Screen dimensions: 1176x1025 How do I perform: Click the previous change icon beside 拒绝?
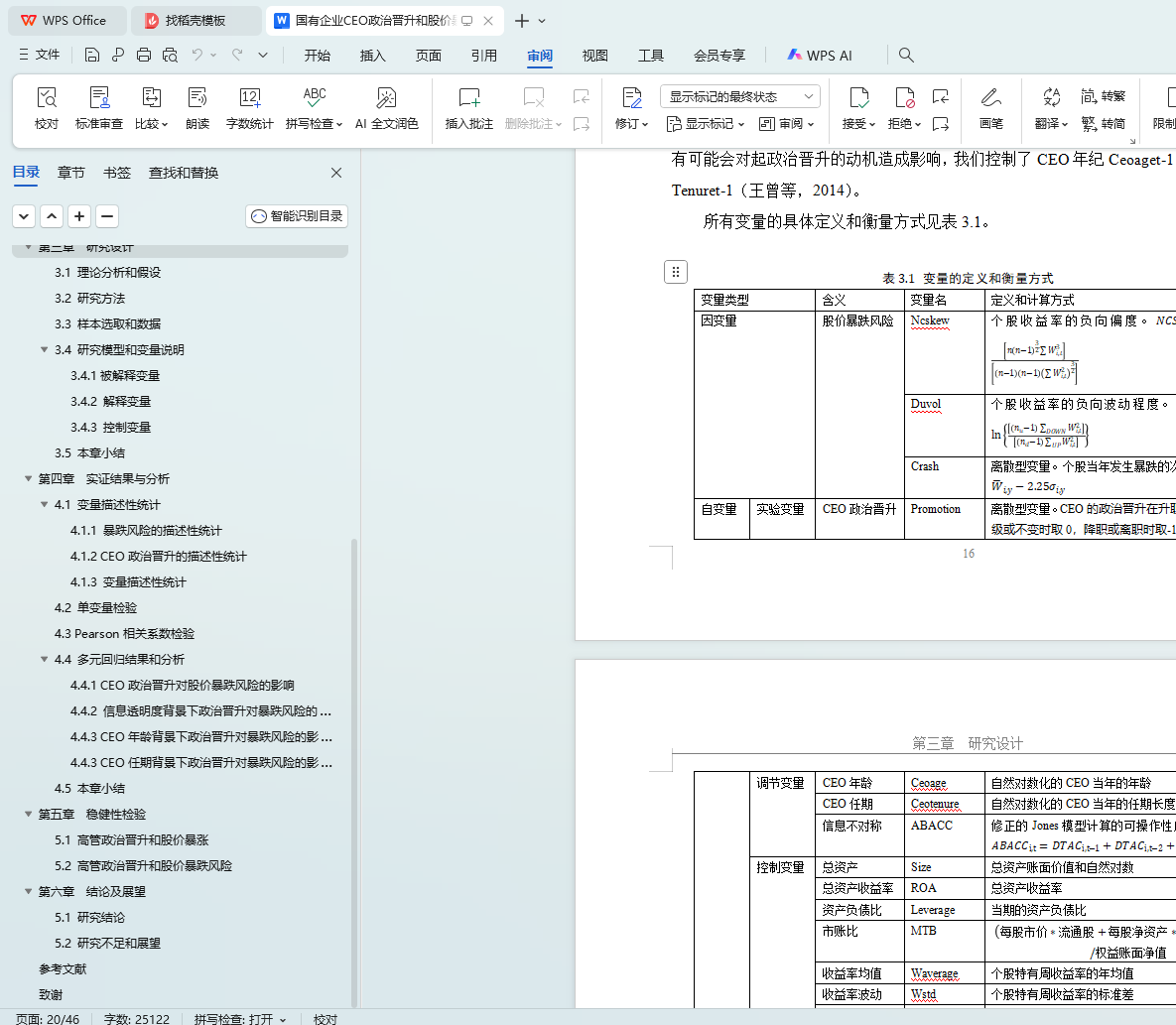pos(941,96)
